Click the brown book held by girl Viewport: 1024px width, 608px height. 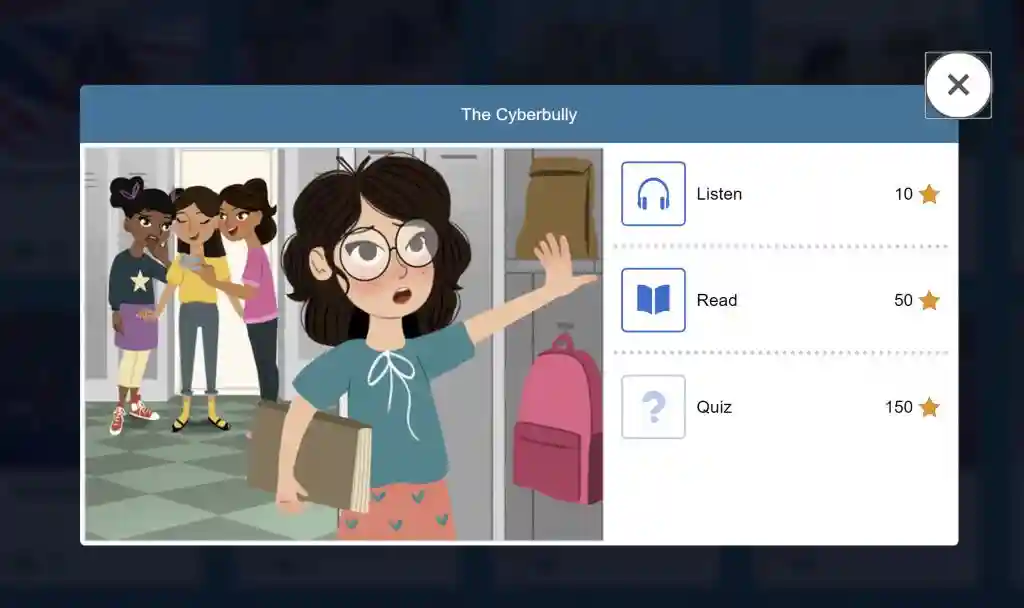pyautogui.click(x=309, y=456)
